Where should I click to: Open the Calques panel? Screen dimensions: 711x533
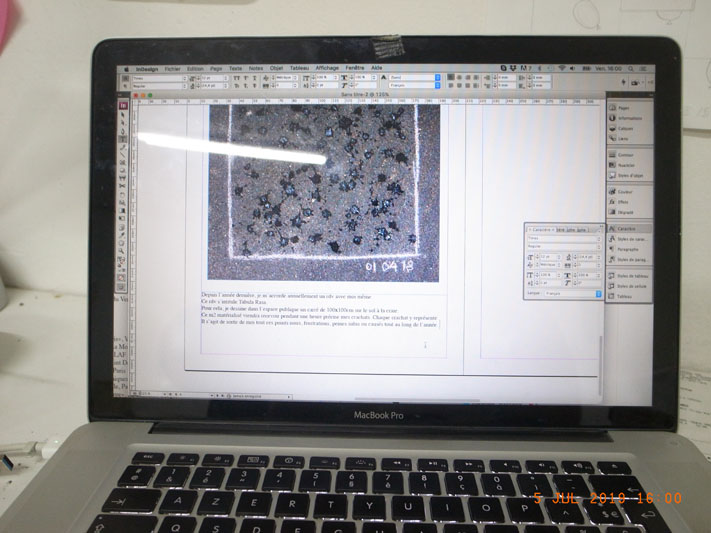click(629, 128)
